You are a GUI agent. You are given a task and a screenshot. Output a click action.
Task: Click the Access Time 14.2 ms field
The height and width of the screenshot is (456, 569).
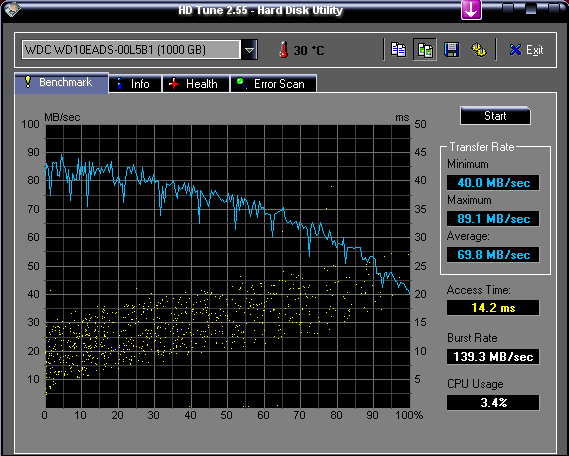493,308
